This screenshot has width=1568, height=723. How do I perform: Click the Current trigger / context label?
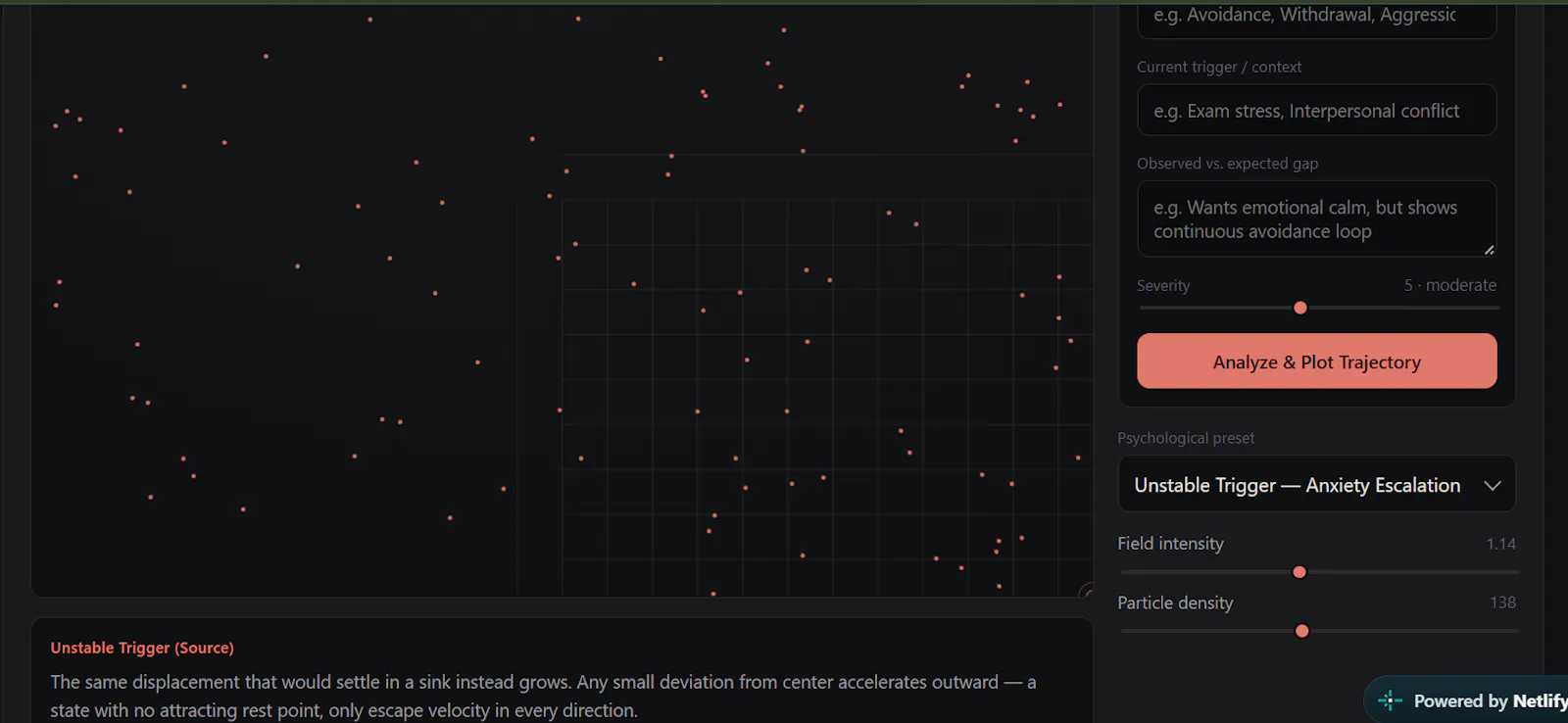pos(1219,67)
